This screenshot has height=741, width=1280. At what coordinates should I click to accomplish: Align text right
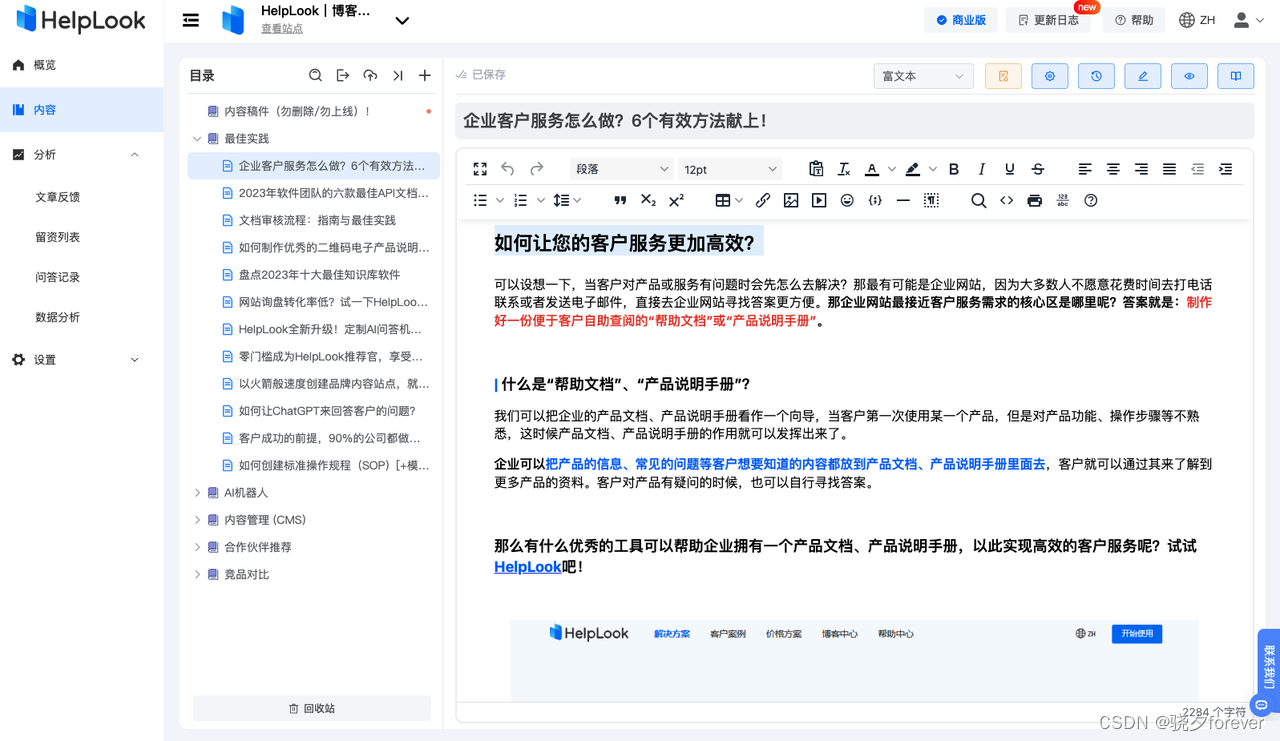(1141, 169)
